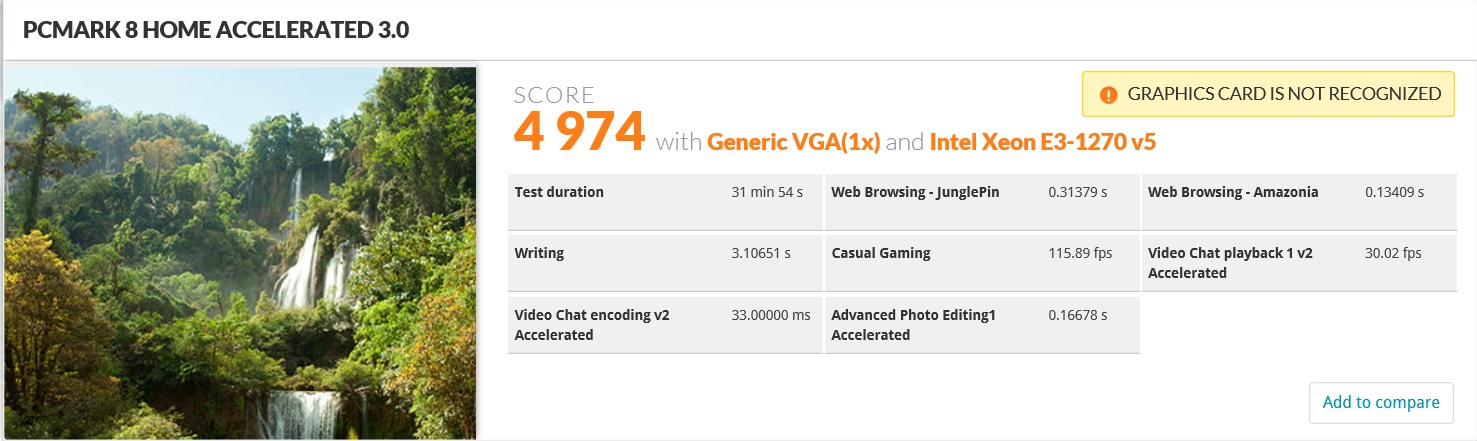Click the 31 min 54 s duration value
This screenshot has height=441, width=1477.
point(767,192)
